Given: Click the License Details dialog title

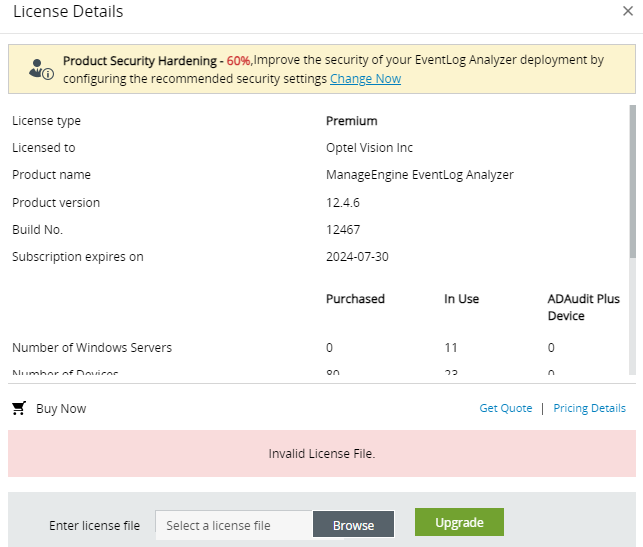Looking at the screenshot, I should tap(68, 11).
